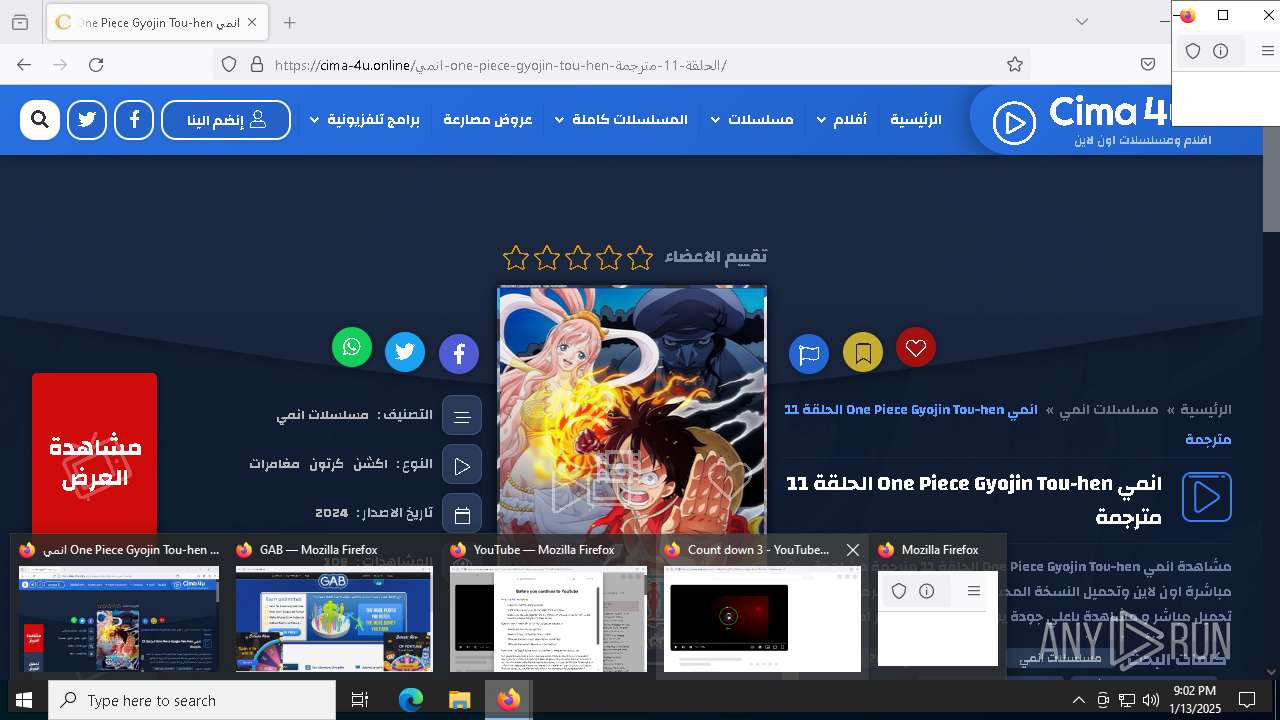Go back with the browser back arrow
Image resolution: width=1280 pixels, height=720 pixels.
click(x=24, y=65)
